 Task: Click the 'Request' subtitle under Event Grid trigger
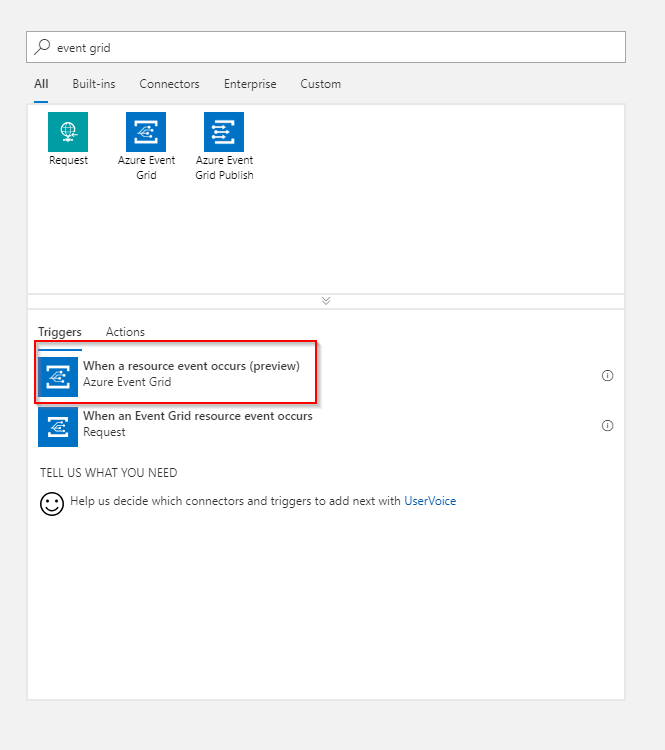click(x=104, y=432)
